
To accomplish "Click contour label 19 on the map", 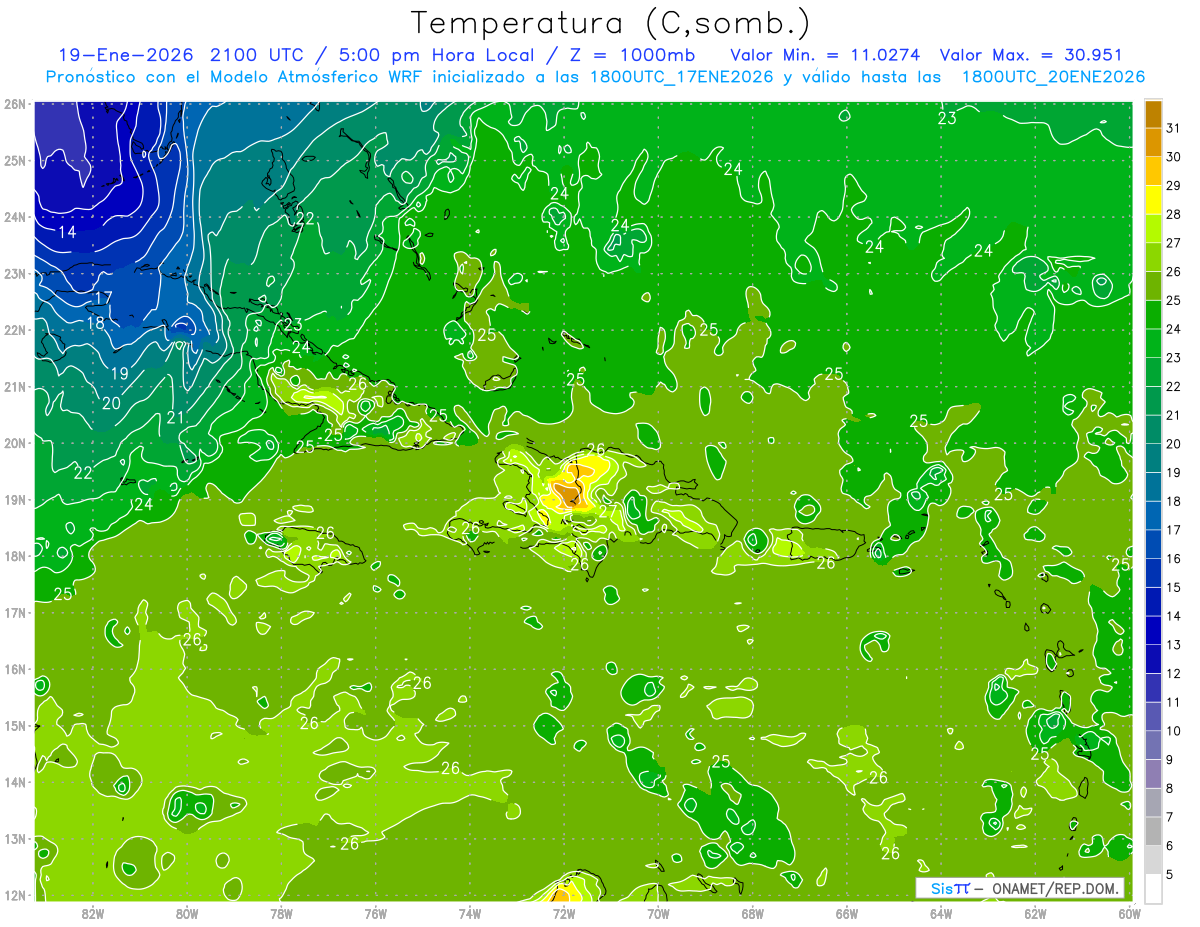I will (x=119, y=373).
